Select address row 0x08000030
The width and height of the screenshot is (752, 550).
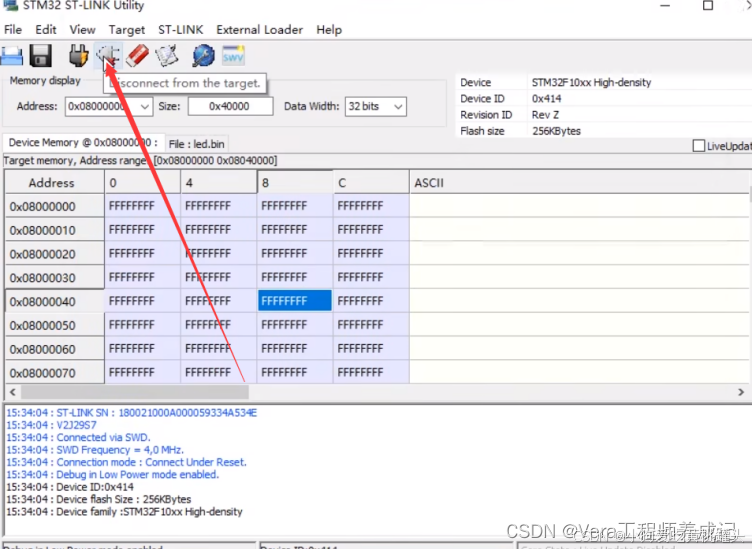point(54,278)
